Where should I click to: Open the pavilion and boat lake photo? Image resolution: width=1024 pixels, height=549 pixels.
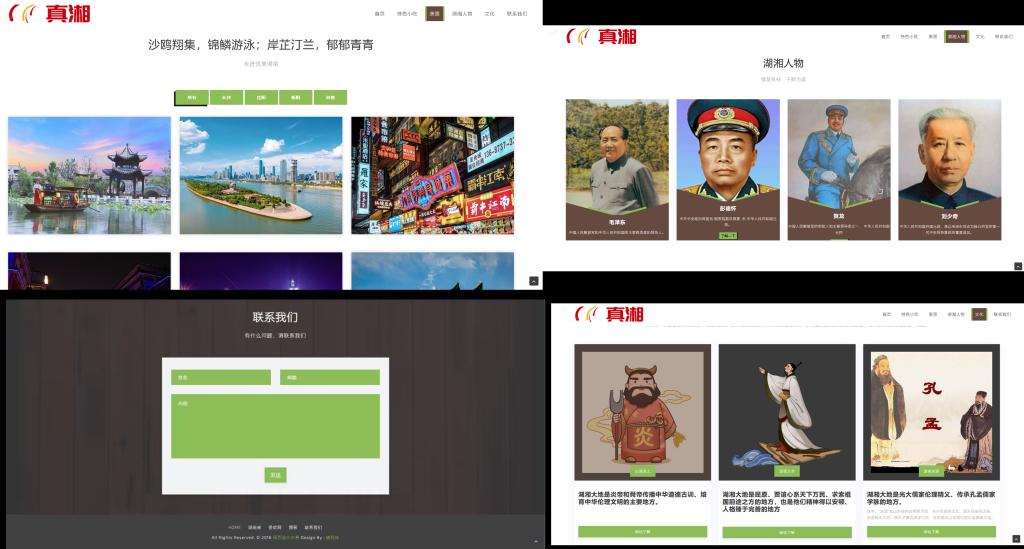pos(90,175)
